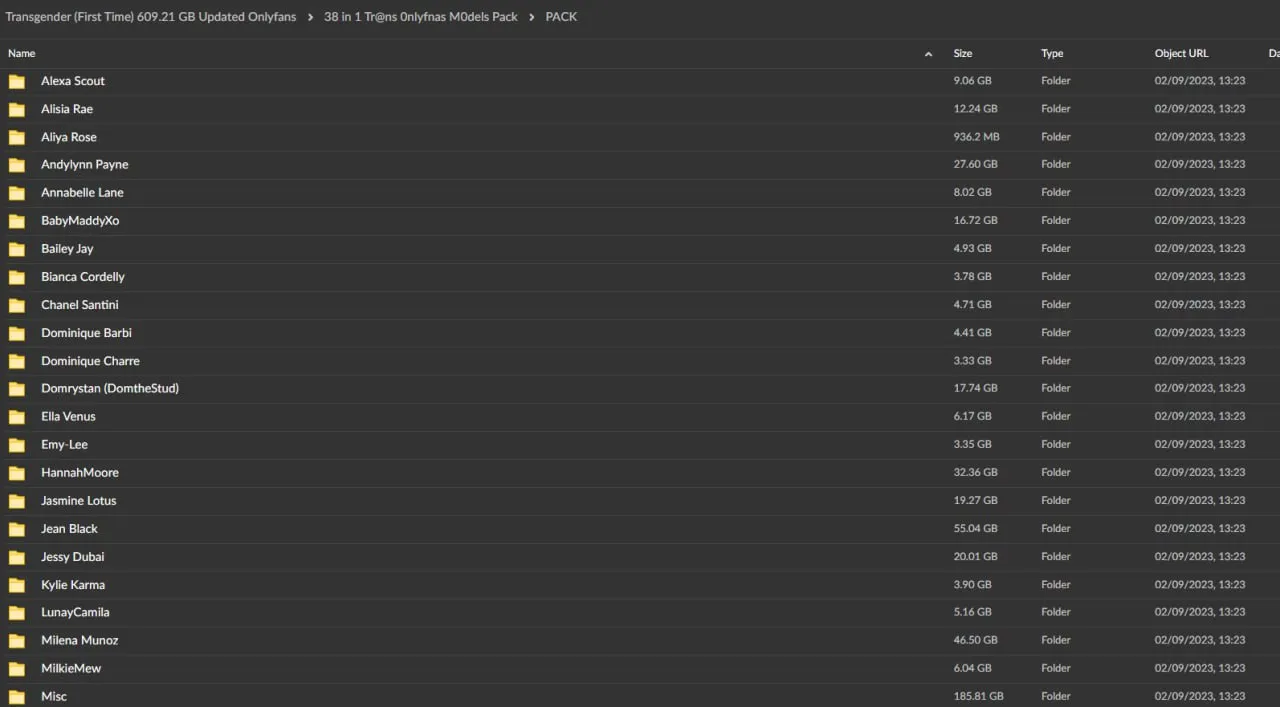This screenshot has width=1280, height=707.
Task: Open the BabyMaddyXo folder icon
Action: coord(16,221)
